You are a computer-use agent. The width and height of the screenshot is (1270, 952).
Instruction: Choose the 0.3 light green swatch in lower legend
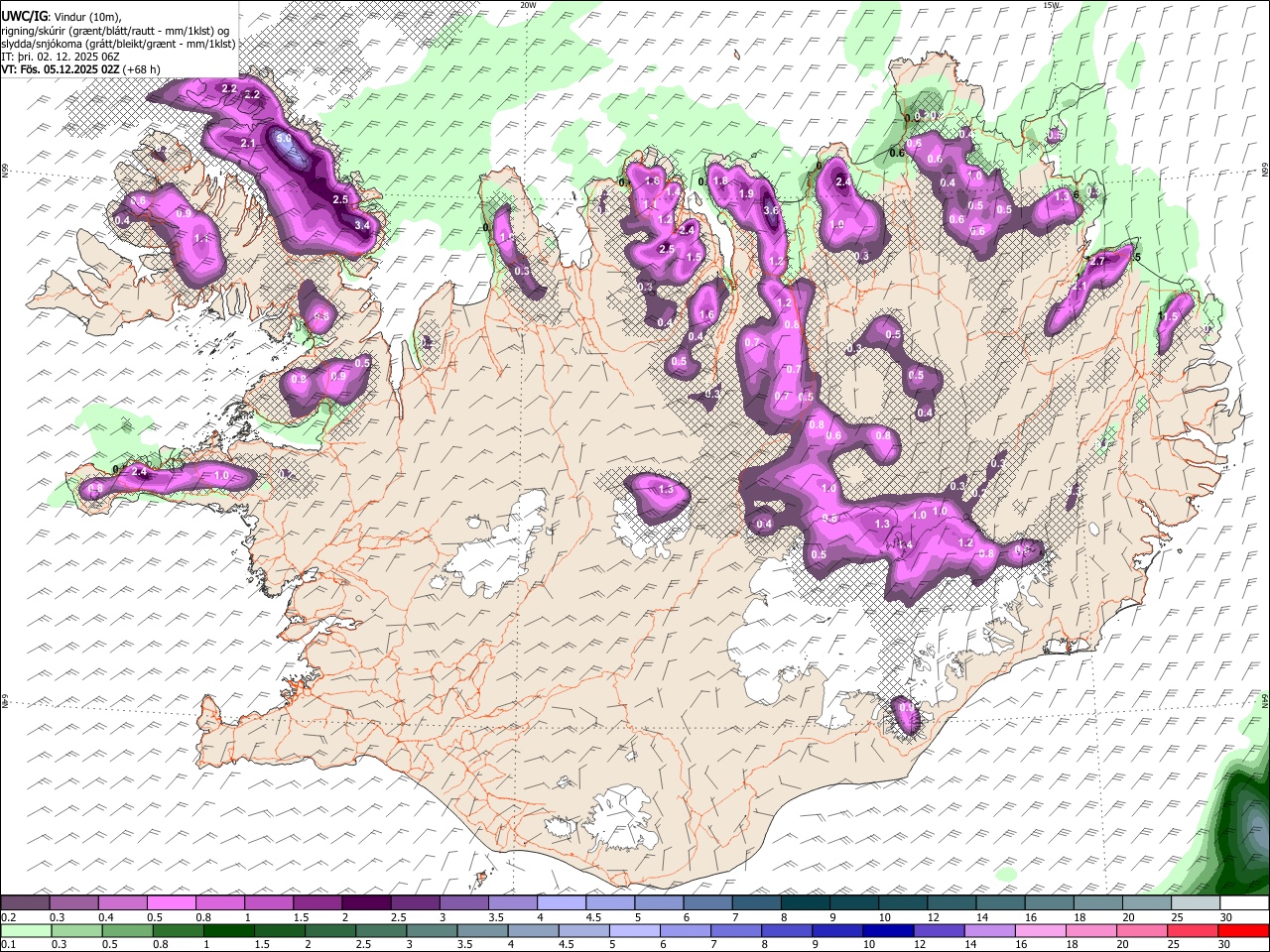(x=76, y=931)
